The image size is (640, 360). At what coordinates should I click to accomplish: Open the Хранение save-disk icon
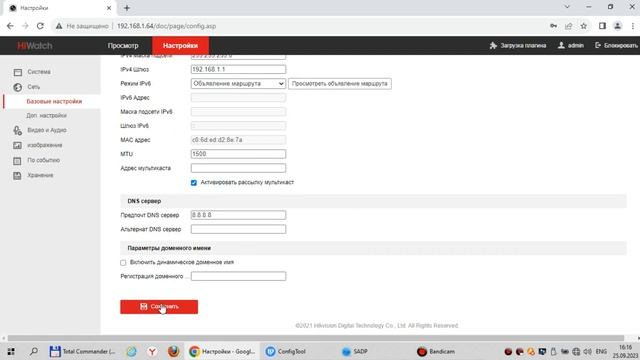click(x=17, y=176)
